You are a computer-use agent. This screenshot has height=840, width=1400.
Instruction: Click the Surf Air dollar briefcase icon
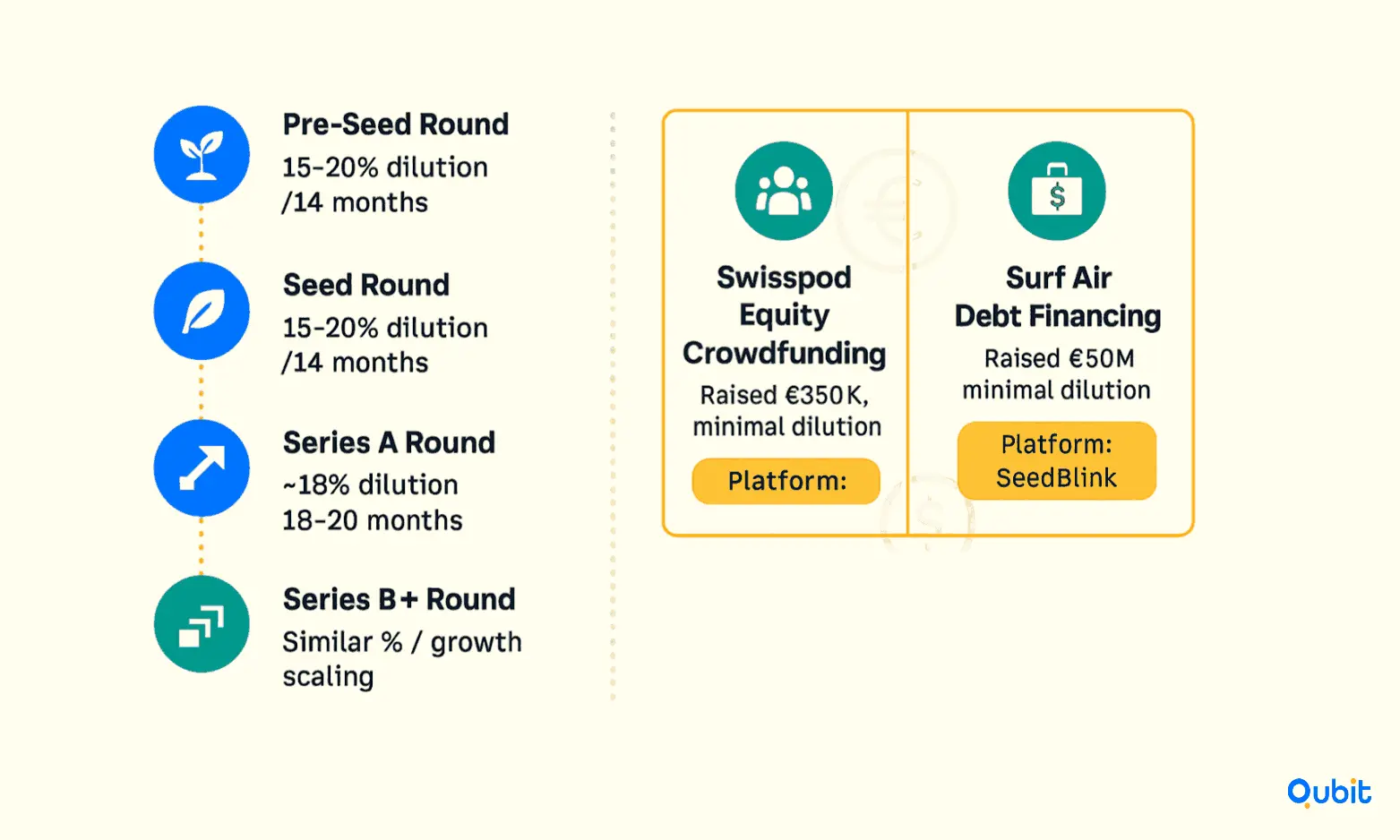[1057, 191]
